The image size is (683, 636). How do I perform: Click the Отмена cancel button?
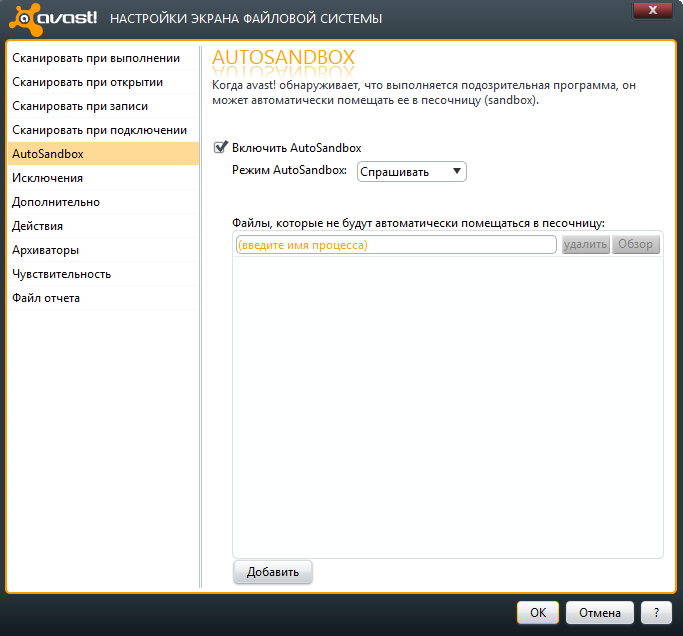[x=599, y=613]
